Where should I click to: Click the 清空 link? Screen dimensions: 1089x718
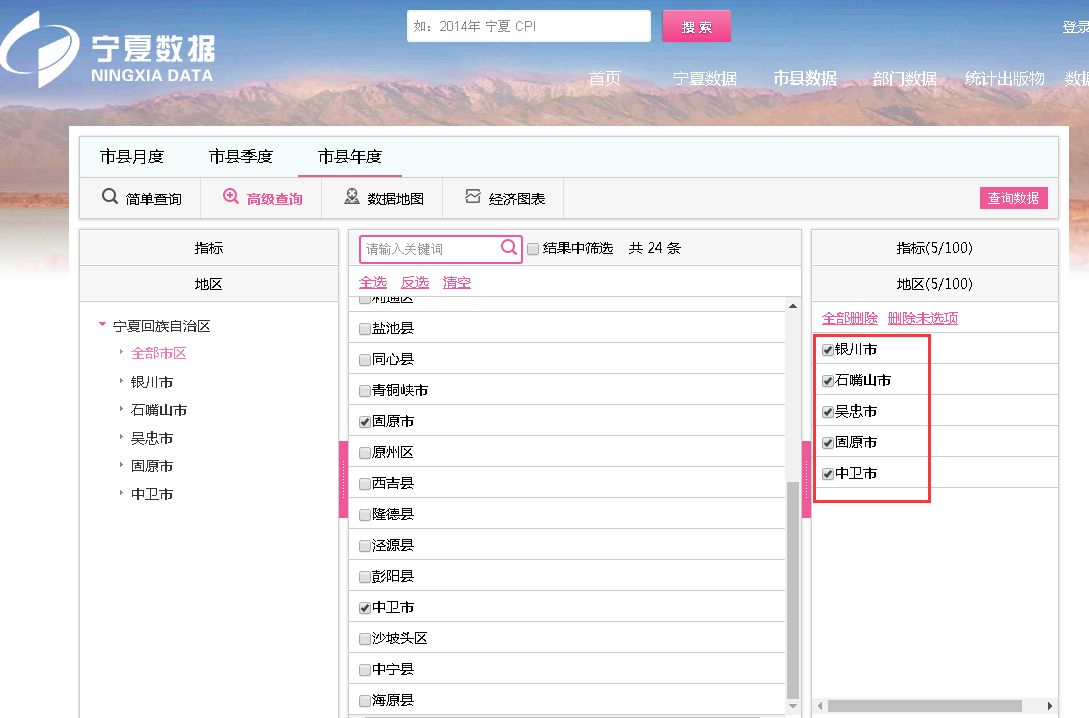click(456, 282)
